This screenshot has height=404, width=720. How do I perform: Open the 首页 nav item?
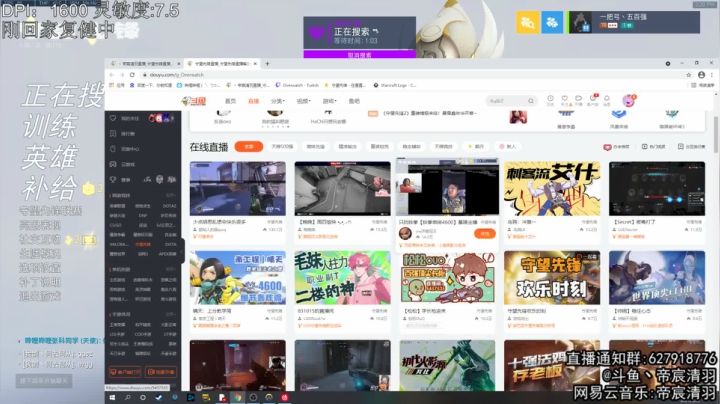(x=231, y=101)
